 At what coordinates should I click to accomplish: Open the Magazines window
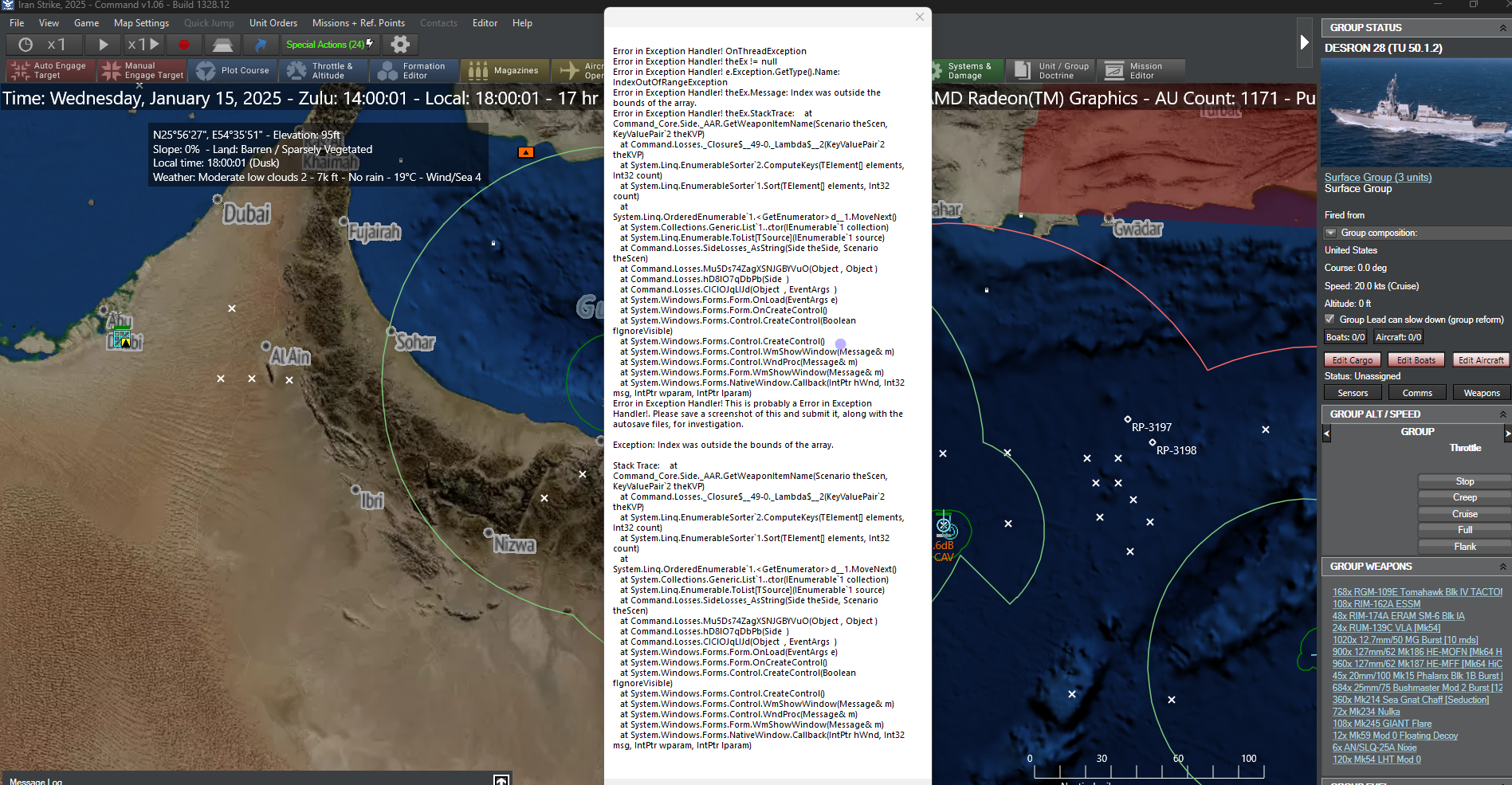pyautogui.click(x=504, y=71)
